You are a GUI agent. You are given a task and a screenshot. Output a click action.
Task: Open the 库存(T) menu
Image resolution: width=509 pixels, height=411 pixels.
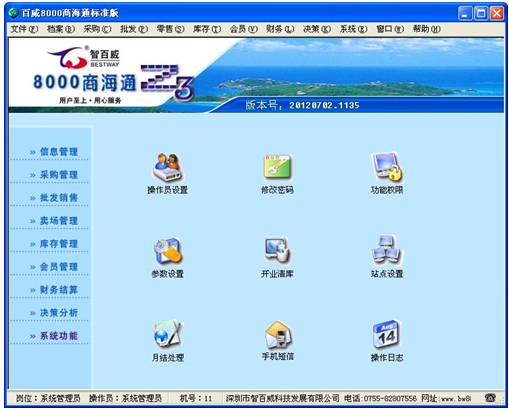pyautogui.click(x=207, y=29)
